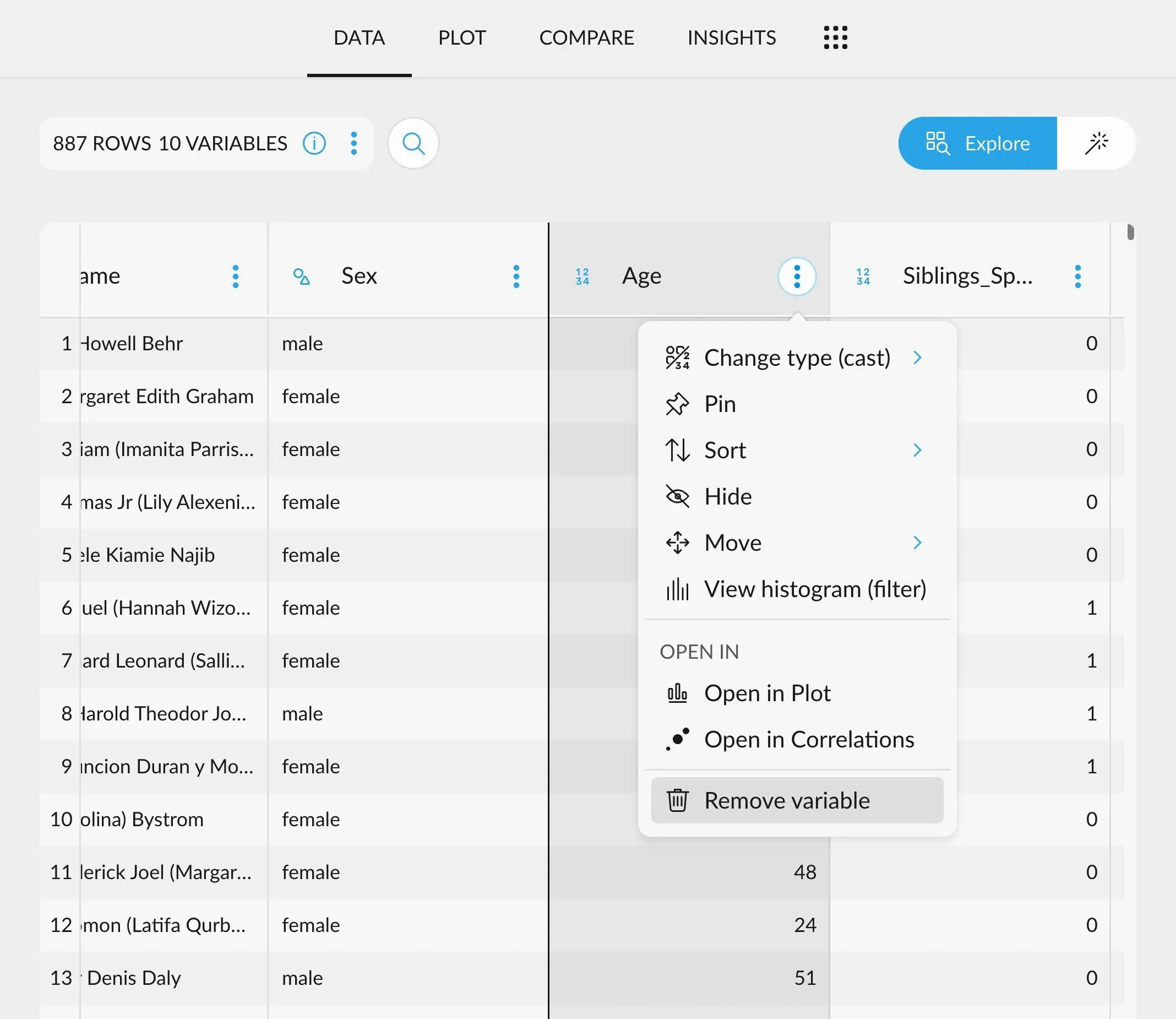The image size is (1176, 1019).
Task: Click the magic wand icon beside Explore
Action: [x=1098, y=143]
